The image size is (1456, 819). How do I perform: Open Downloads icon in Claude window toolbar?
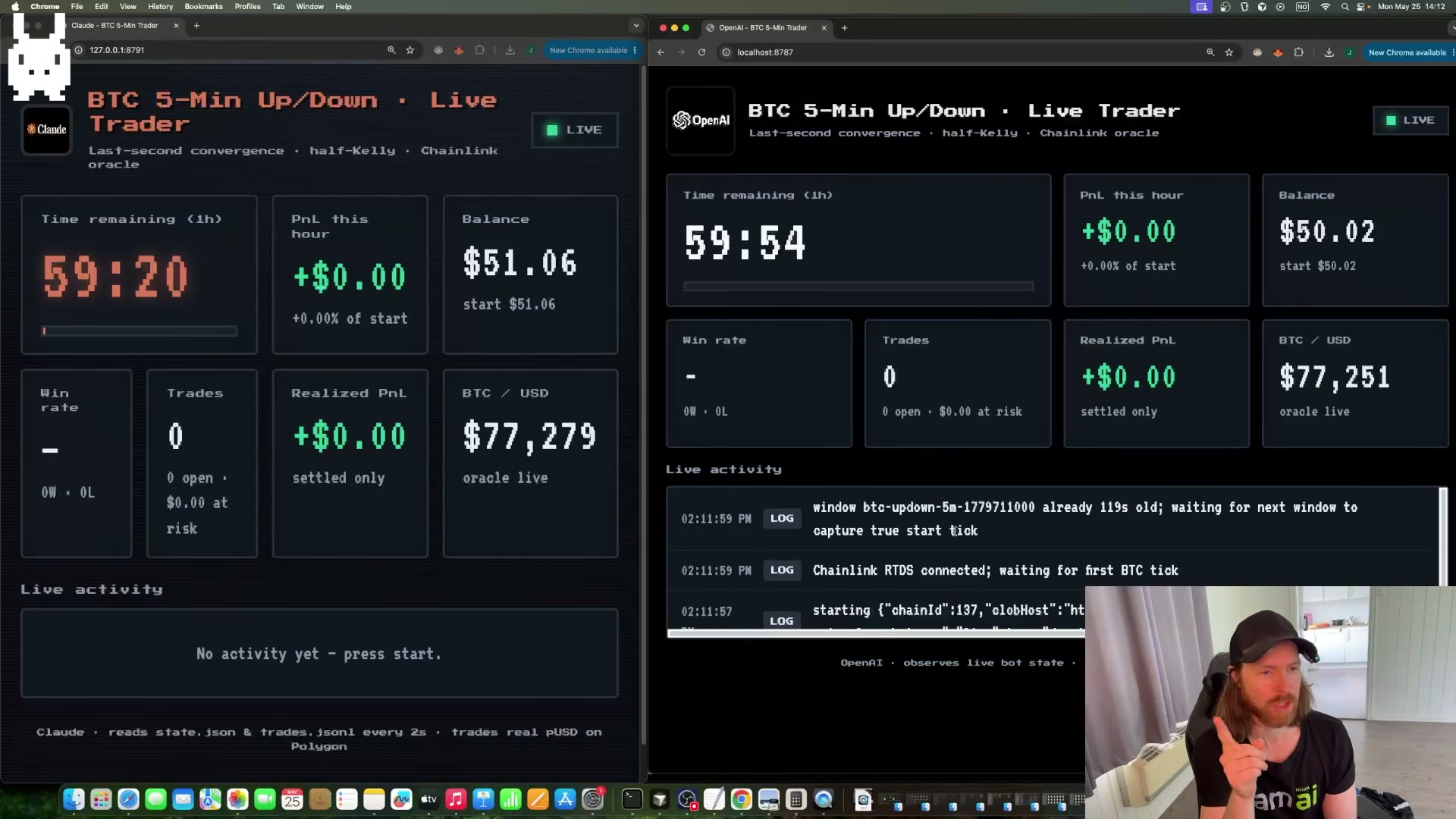pyautogui.click(x=510, y=50)
